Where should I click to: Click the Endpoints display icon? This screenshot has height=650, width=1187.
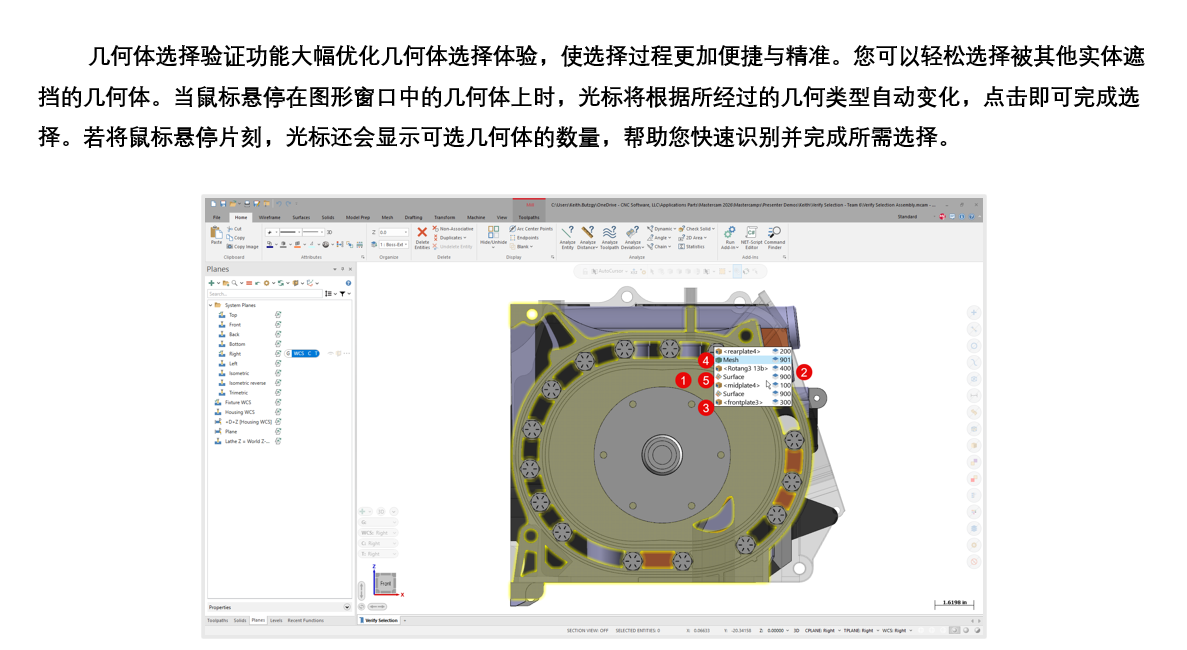click(512, 238)
